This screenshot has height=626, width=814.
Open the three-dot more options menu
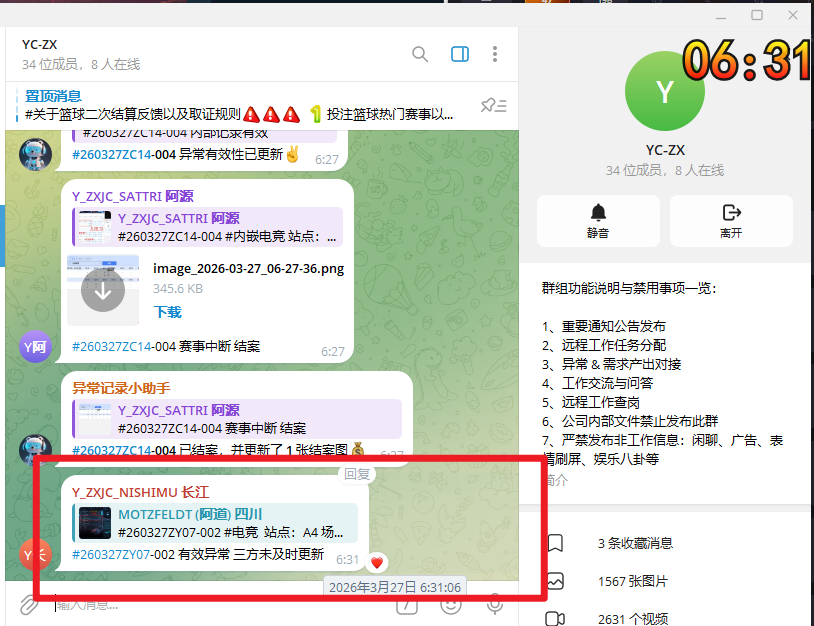495,54
